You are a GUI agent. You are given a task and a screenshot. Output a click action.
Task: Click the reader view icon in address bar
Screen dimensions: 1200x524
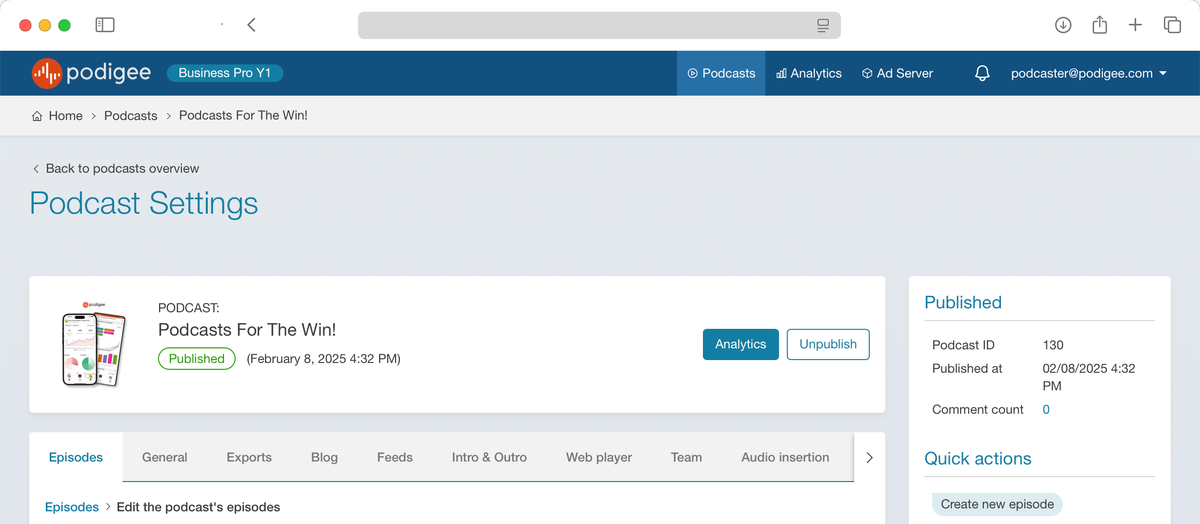[x=823, y=25]
